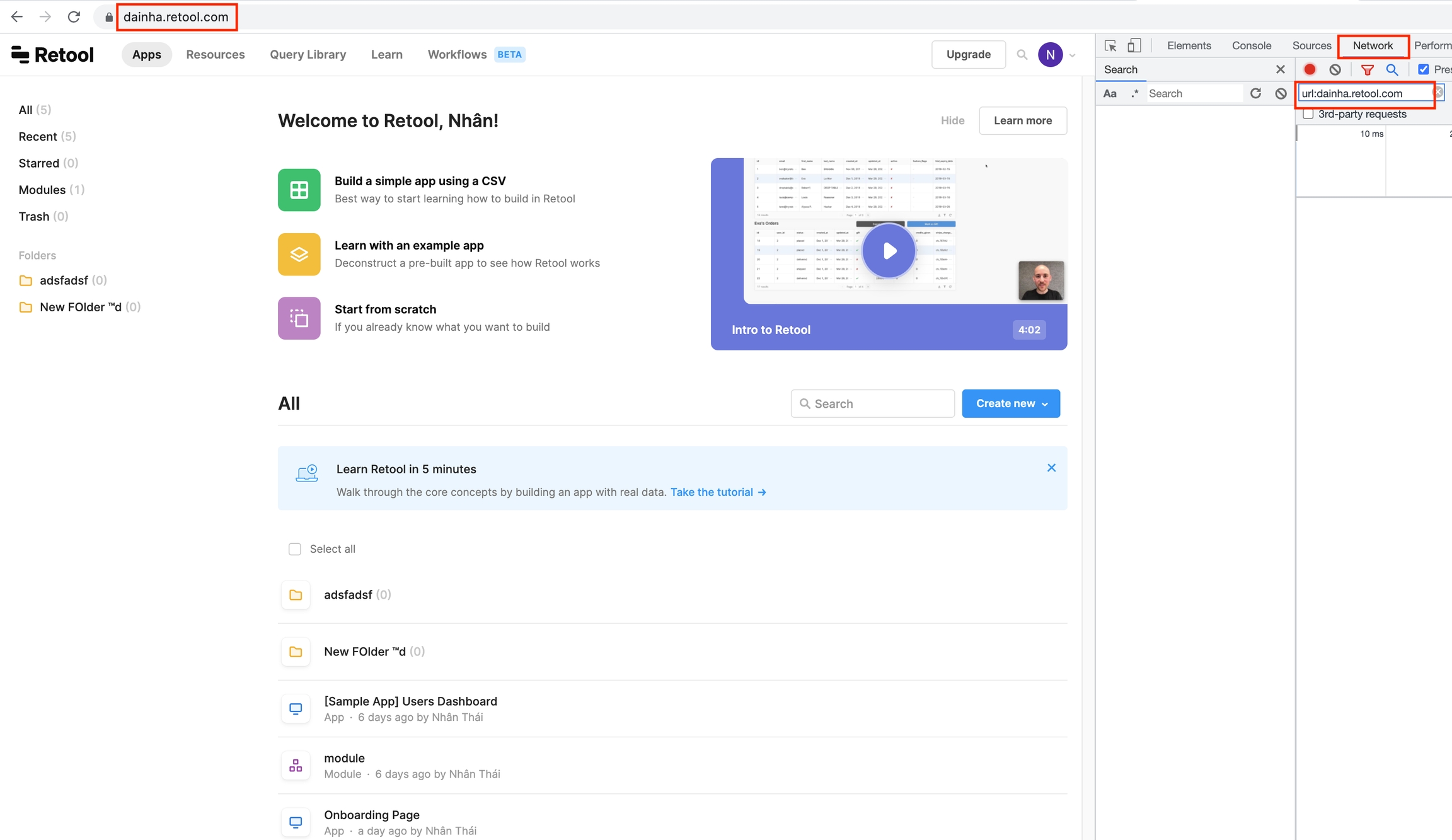Click the red record network log button

(1310, 69)
